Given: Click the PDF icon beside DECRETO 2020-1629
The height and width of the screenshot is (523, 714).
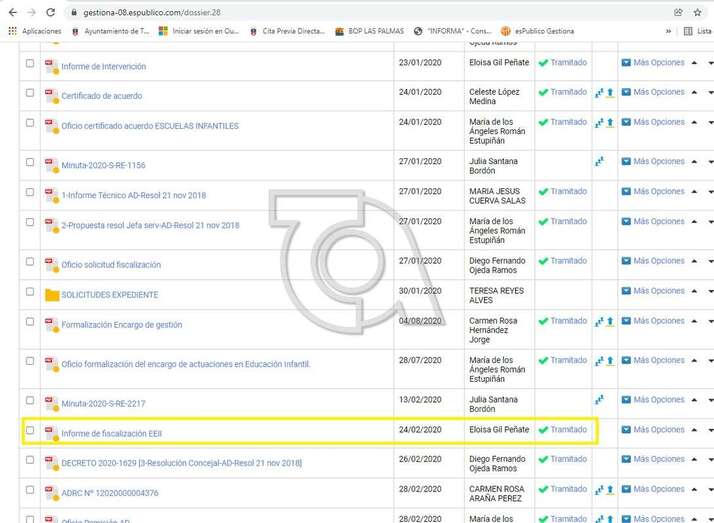Looking at the screenshot, I should (51, 463).
